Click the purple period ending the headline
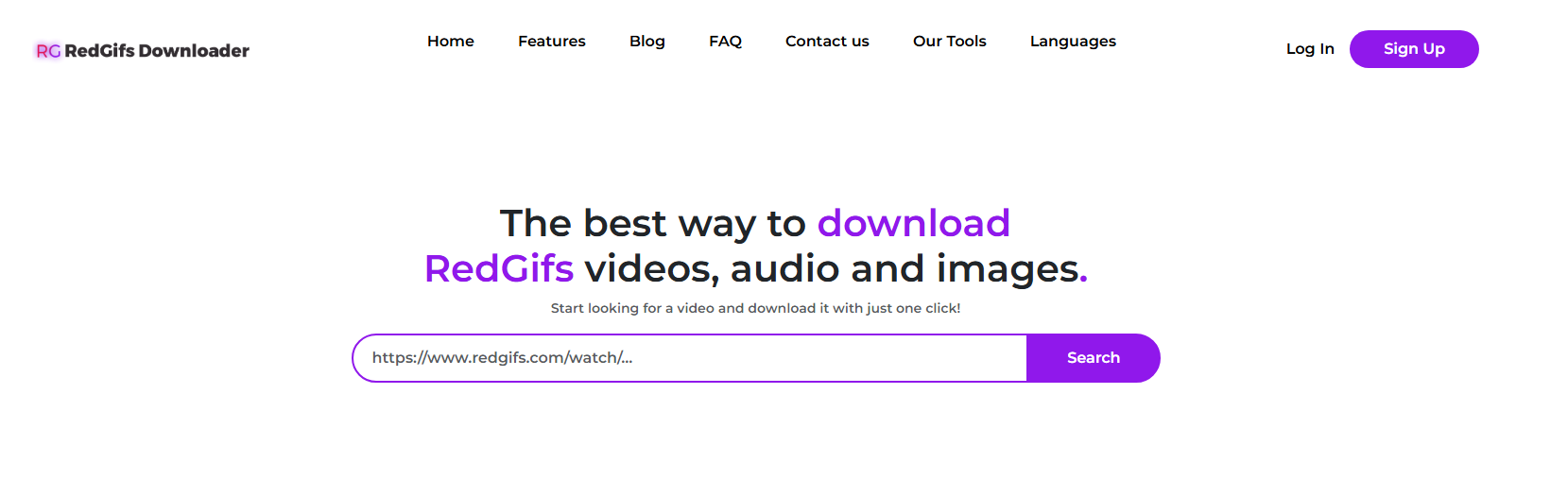 click(x=1084, y=277)
